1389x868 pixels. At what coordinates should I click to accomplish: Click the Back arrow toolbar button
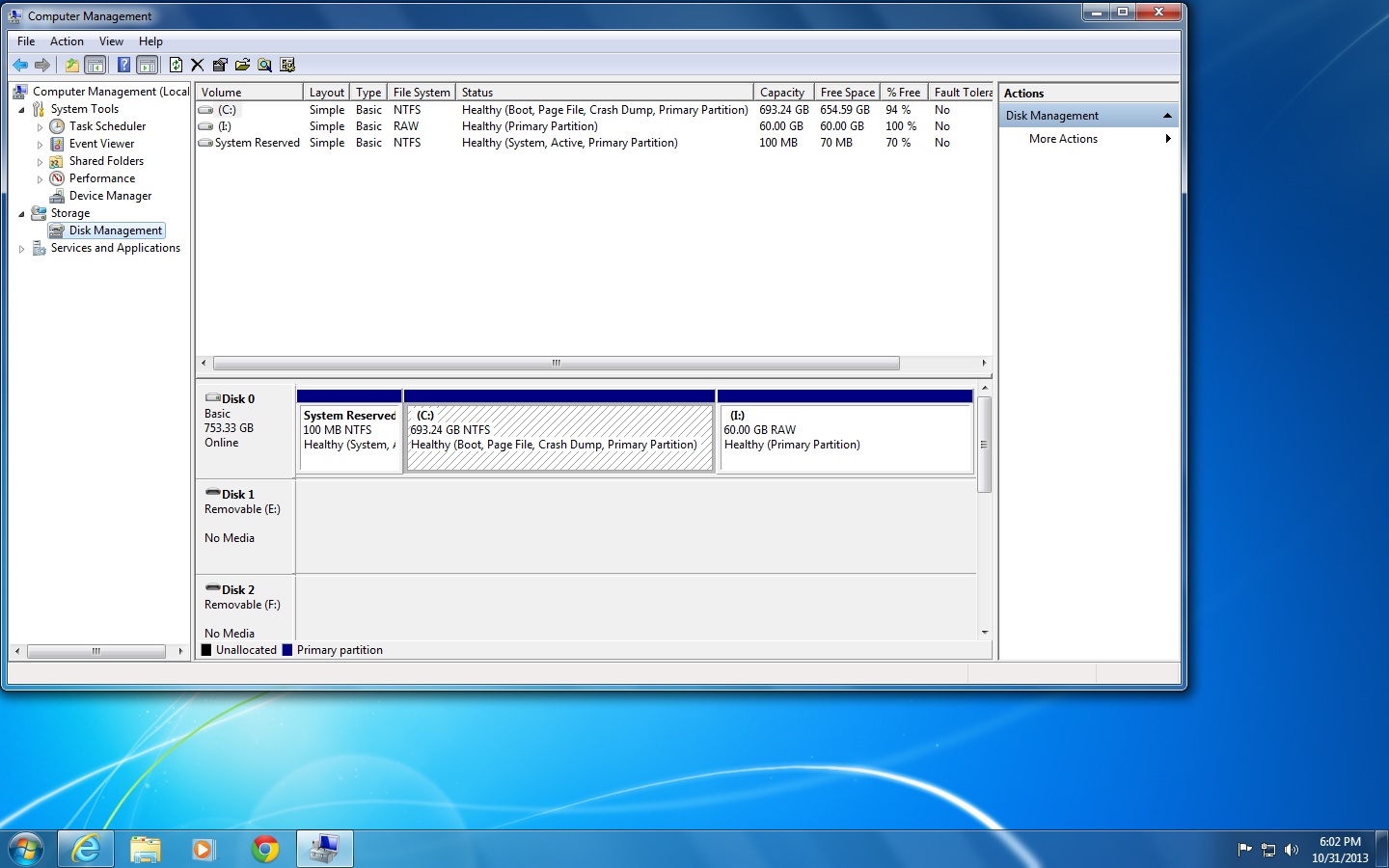[20, 65]
